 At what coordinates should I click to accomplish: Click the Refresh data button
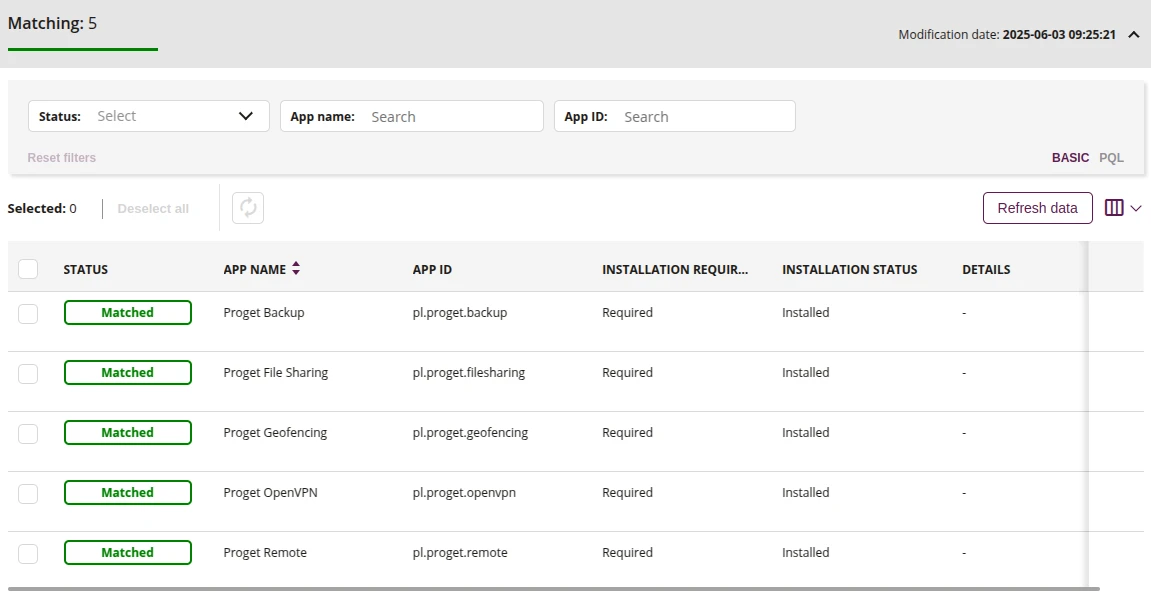click(1037, 208)
